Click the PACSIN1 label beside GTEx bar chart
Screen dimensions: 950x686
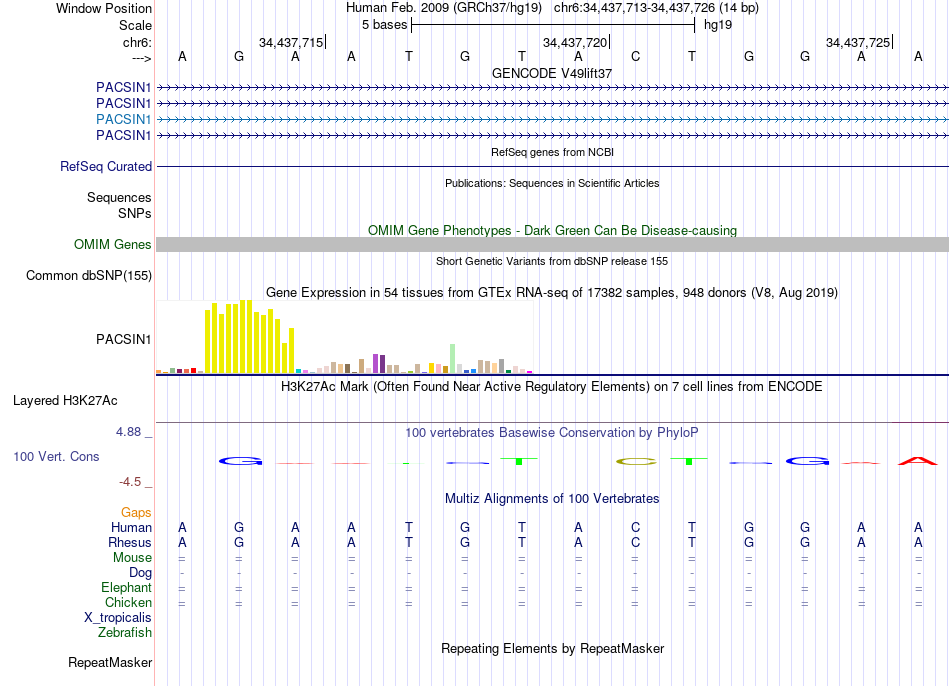123,339
